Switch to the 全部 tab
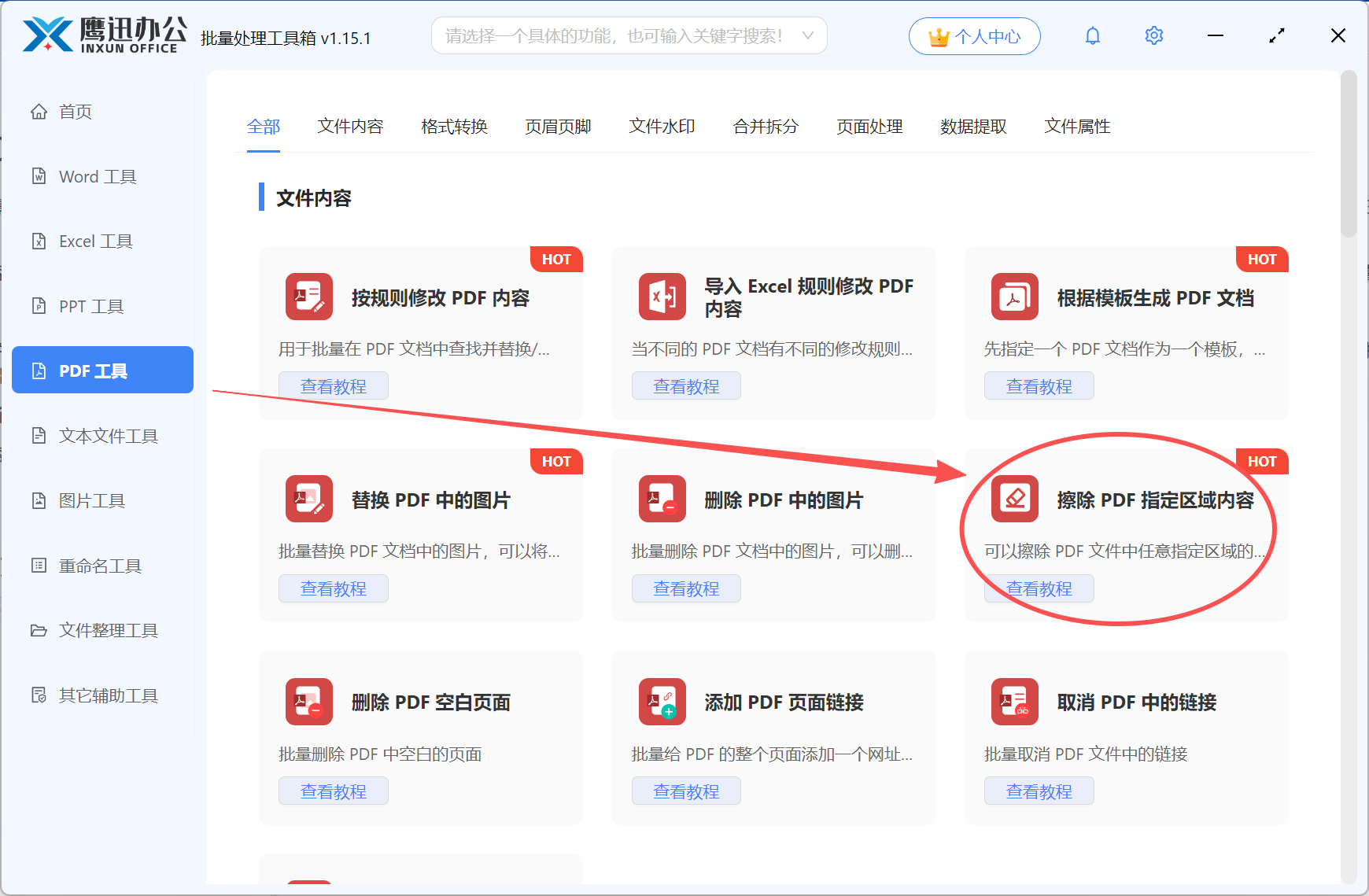The image size is (1369, 896). click(264, 127)
